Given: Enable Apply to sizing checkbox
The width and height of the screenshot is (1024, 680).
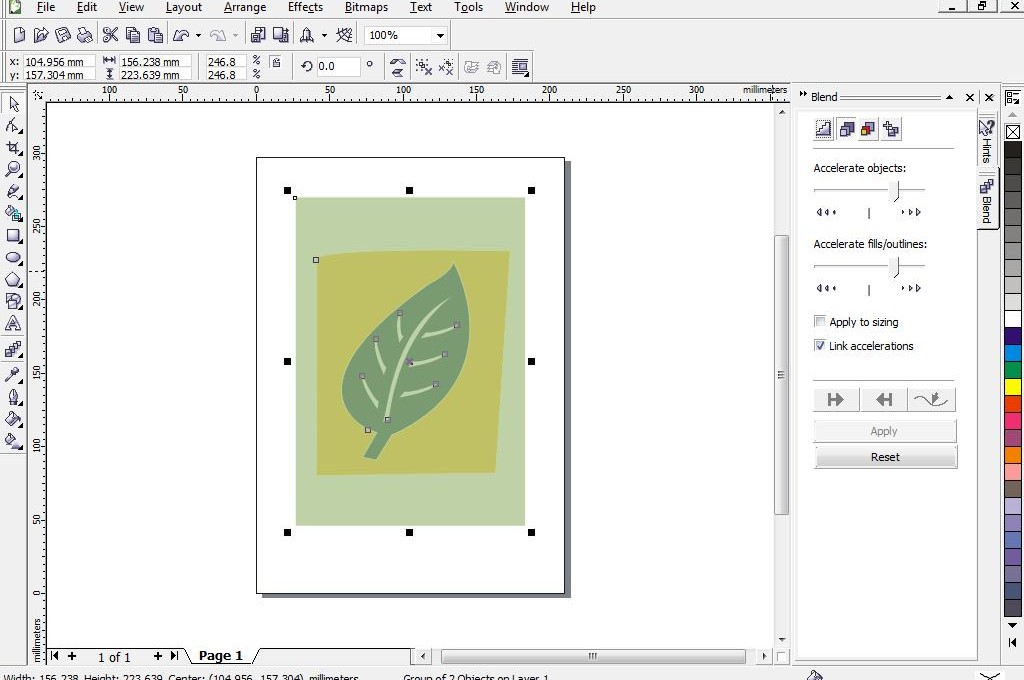Looking at the screenshot, I should click(x=820, y=322).
